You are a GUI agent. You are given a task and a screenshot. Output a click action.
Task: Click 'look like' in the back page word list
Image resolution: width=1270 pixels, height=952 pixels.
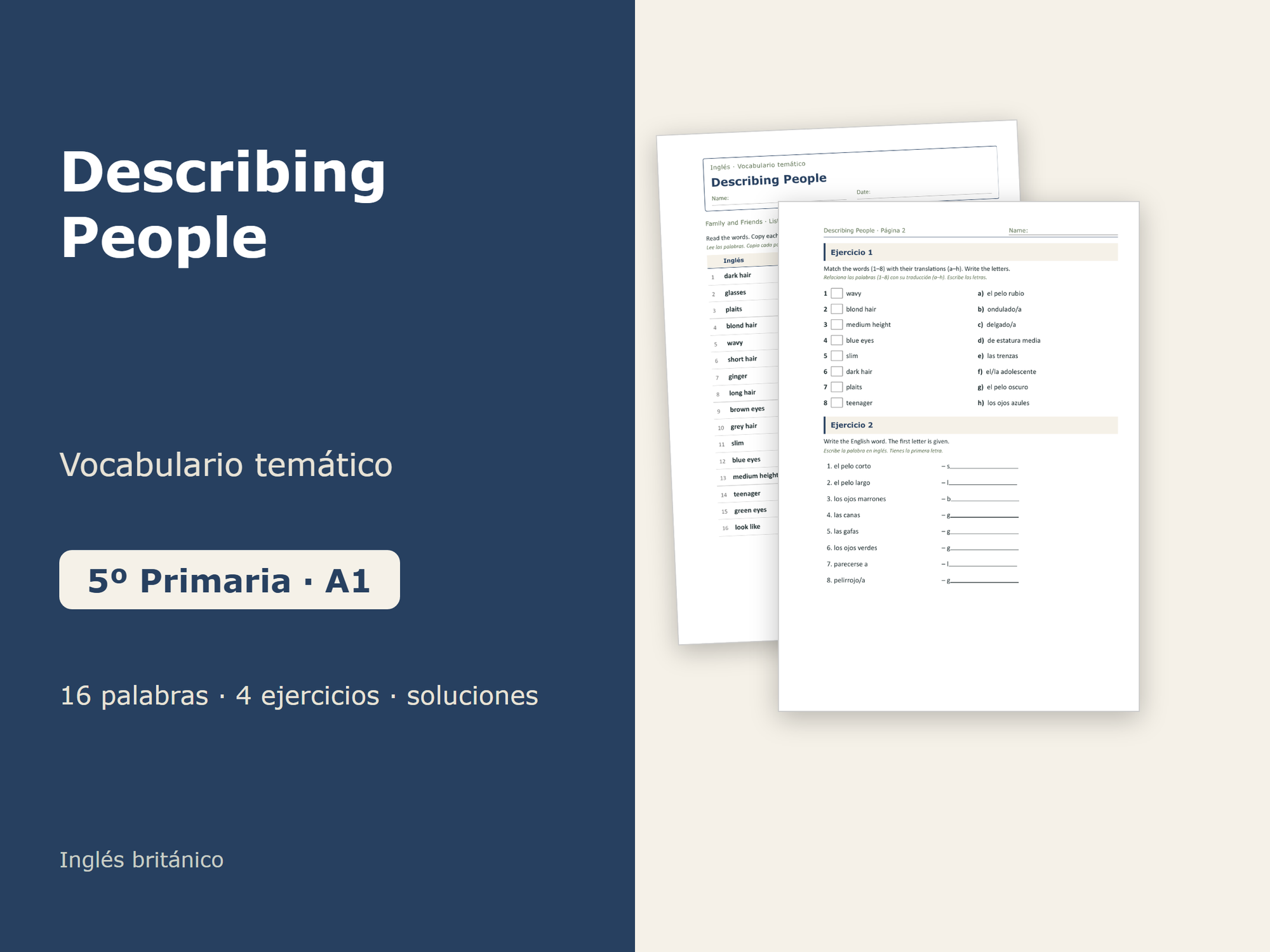(747, 527)
